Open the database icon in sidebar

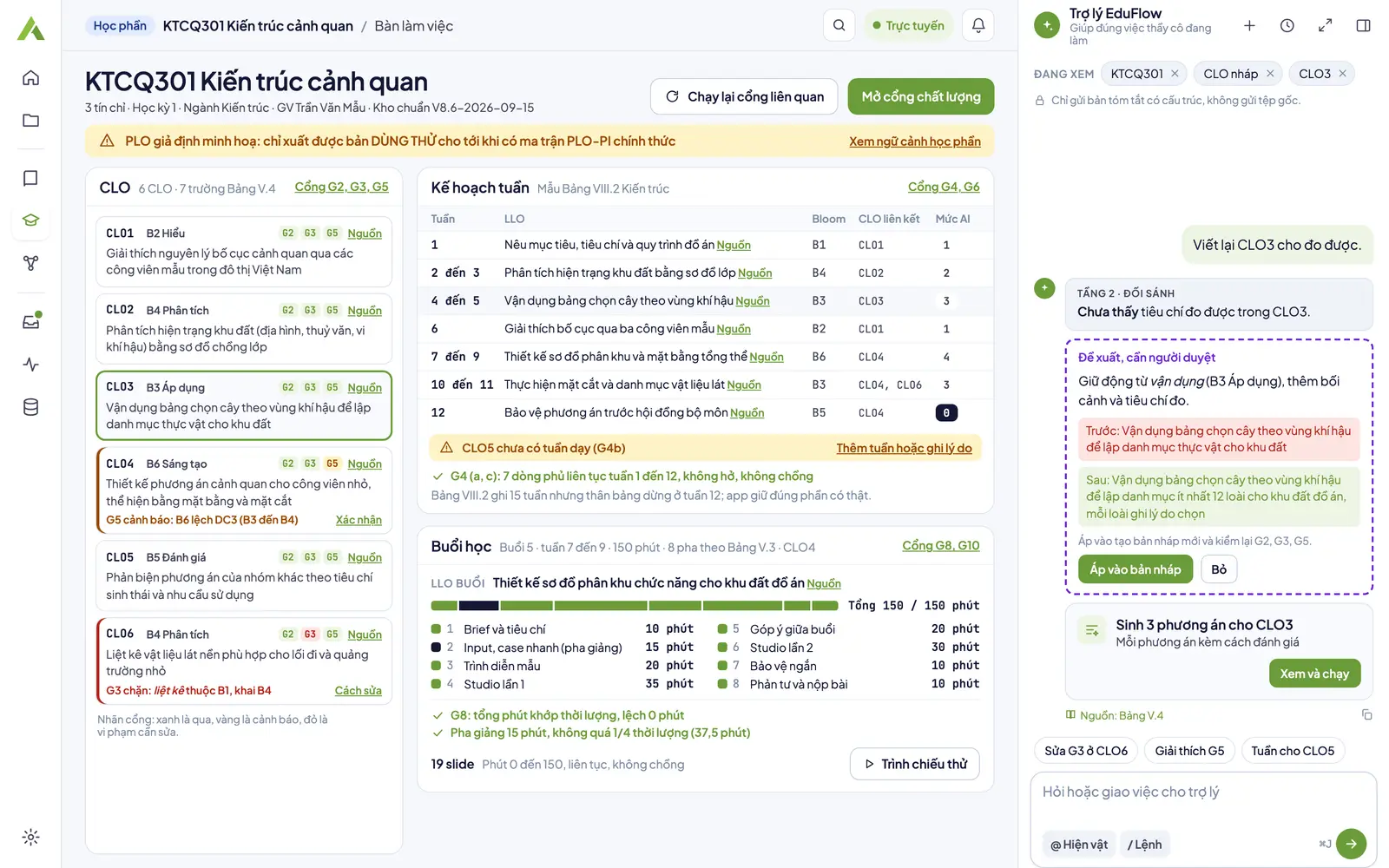coord(30,407)
